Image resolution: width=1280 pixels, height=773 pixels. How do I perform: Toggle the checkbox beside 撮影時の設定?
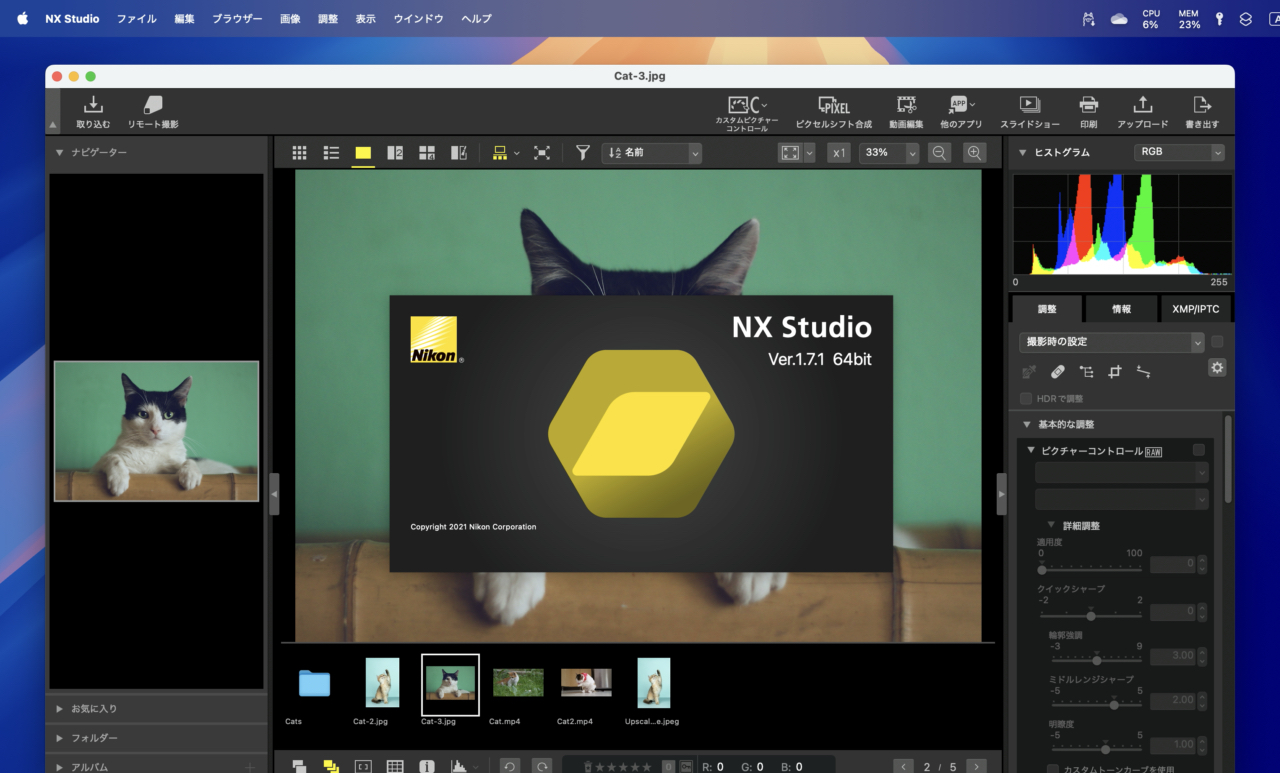tap(1217, 341)
